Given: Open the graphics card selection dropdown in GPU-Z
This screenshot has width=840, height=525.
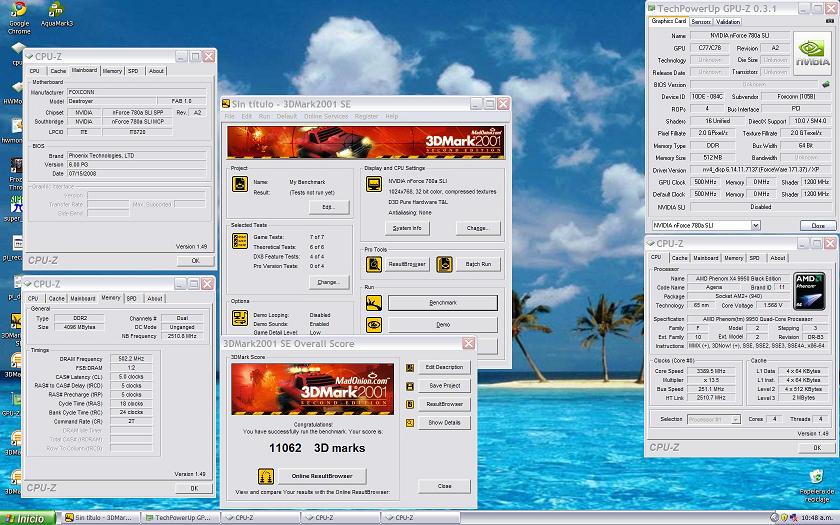Looking at the screenshot, I should (x=755, y=226).
